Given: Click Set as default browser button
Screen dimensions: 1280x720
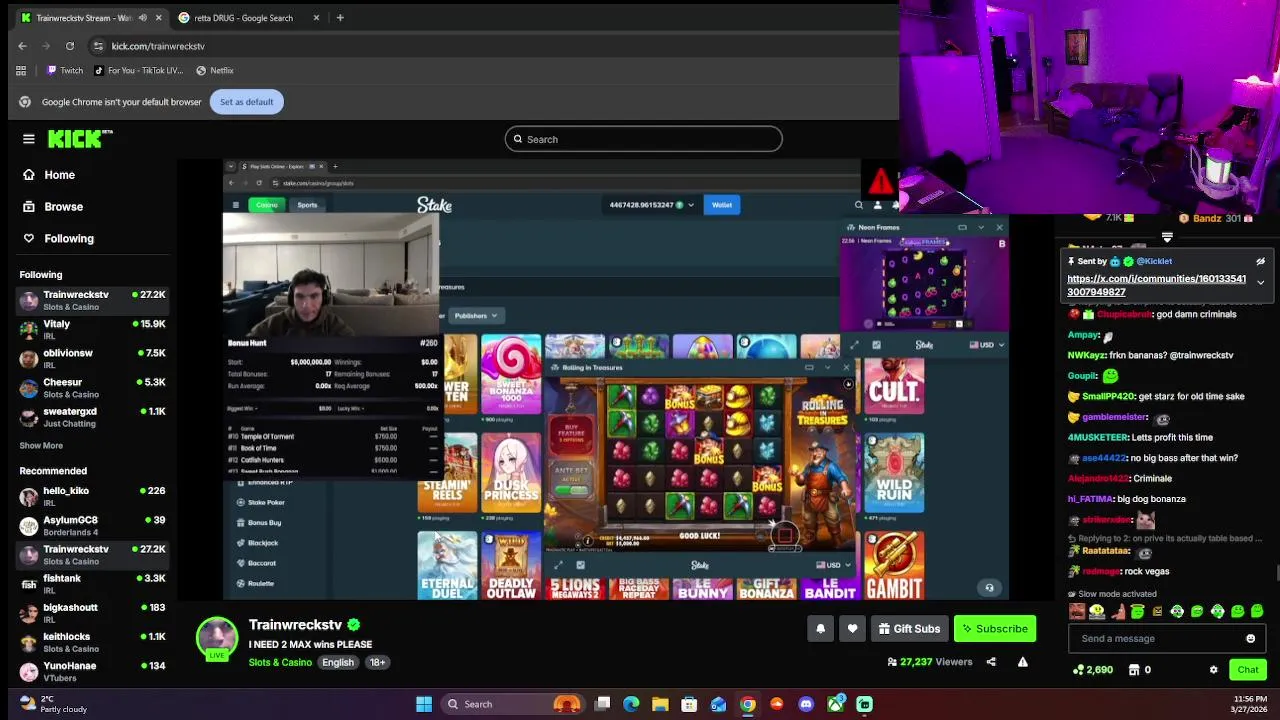Looking at the screenshot, I should click(246, 102).
